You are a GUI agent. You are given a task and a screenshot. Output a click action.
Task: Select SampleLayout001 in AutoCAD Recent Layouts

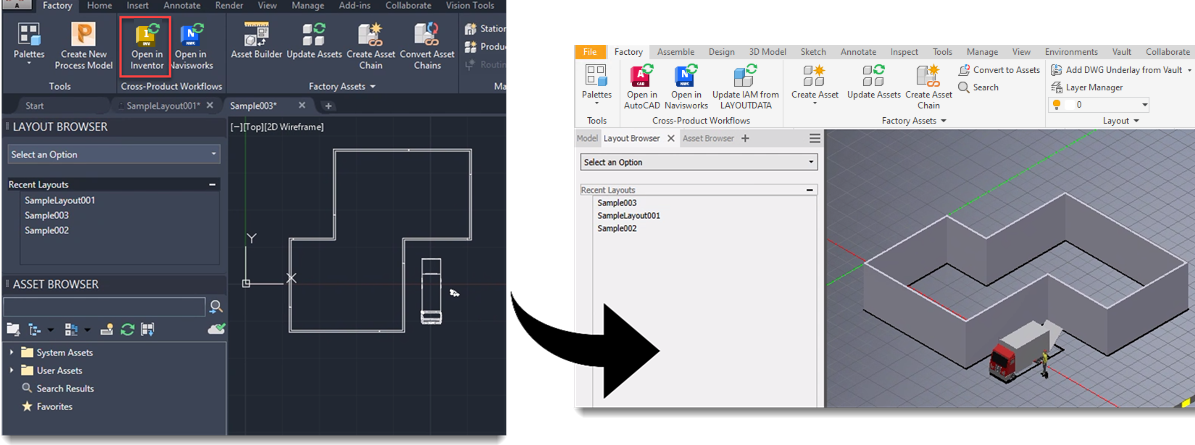pos(59,200)
